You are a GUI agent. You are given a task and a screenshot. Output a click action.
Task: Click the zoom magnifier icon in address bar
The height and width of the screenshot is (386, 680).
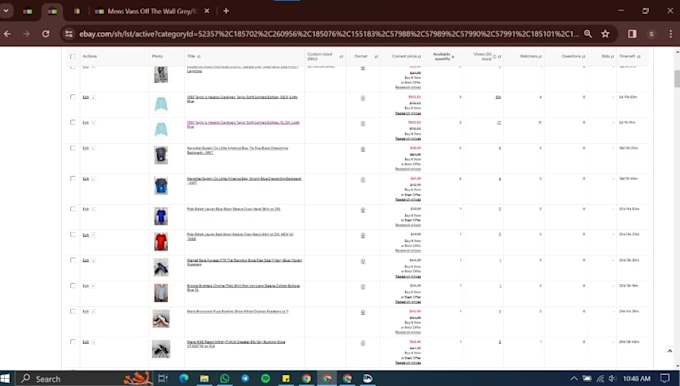(x=588, y=34)
